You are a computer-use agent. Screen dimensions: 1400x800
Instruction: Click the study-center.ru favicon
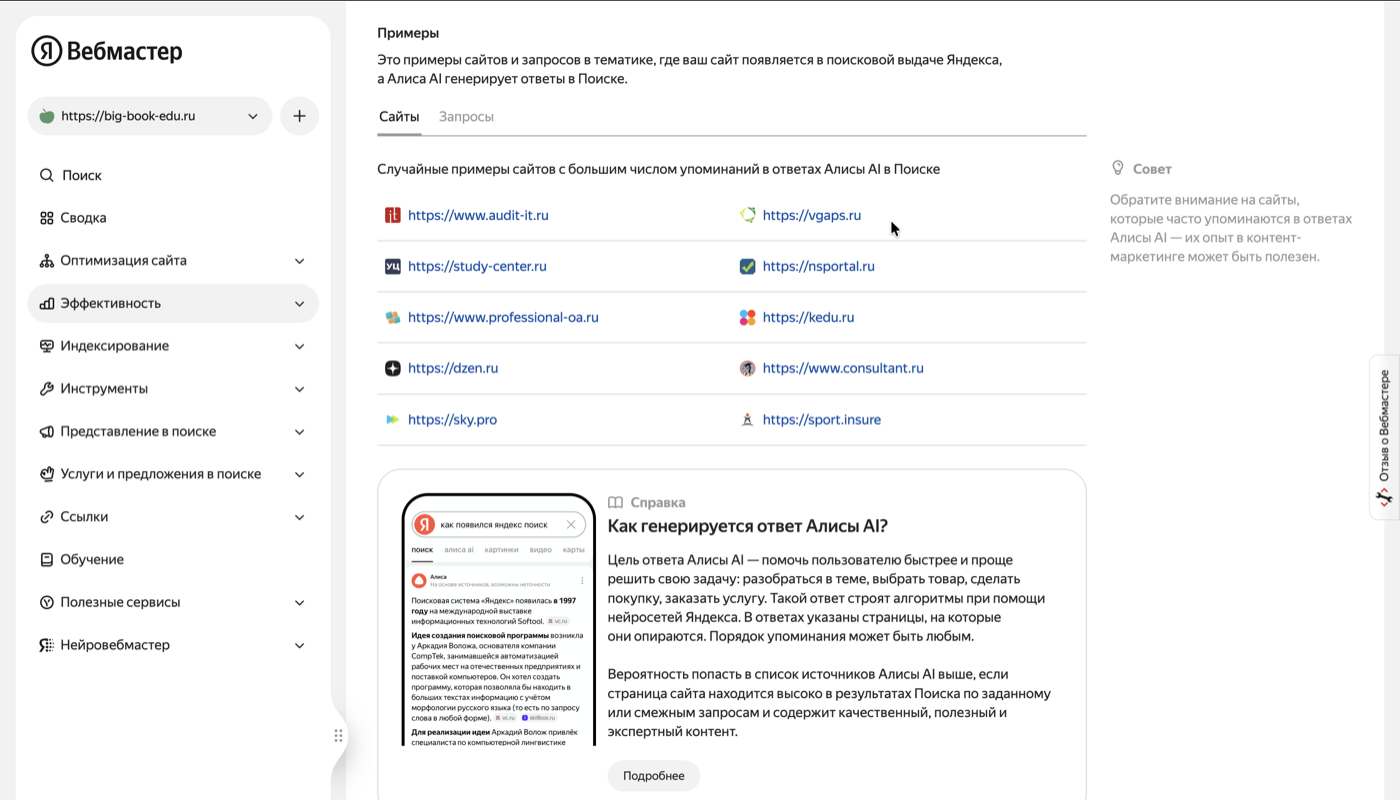(393, 266)
